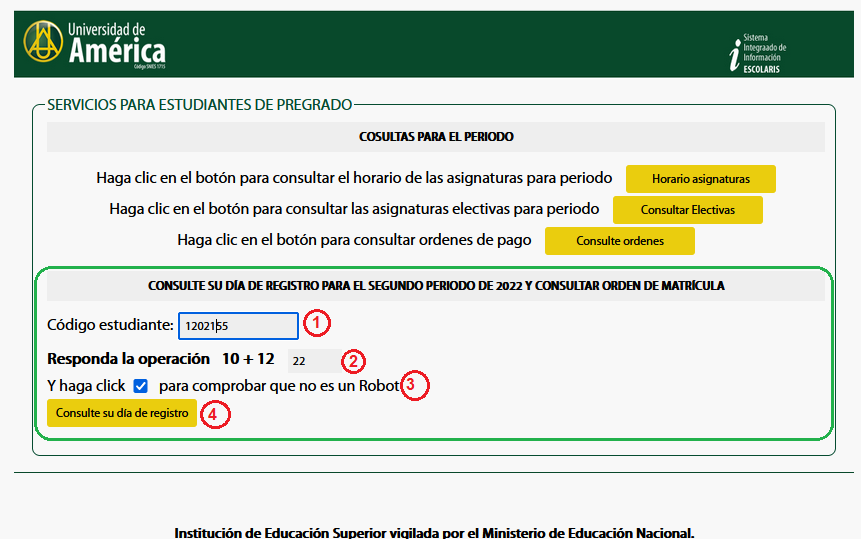This screenshot has width=861, height=539.
Task: Click the text about asignaturas electivas para periodo
Action: point(354,209)
